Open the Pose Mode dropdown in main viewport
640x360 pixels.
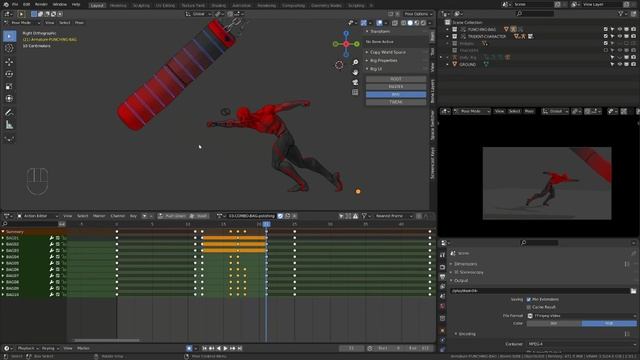[22, 22]
